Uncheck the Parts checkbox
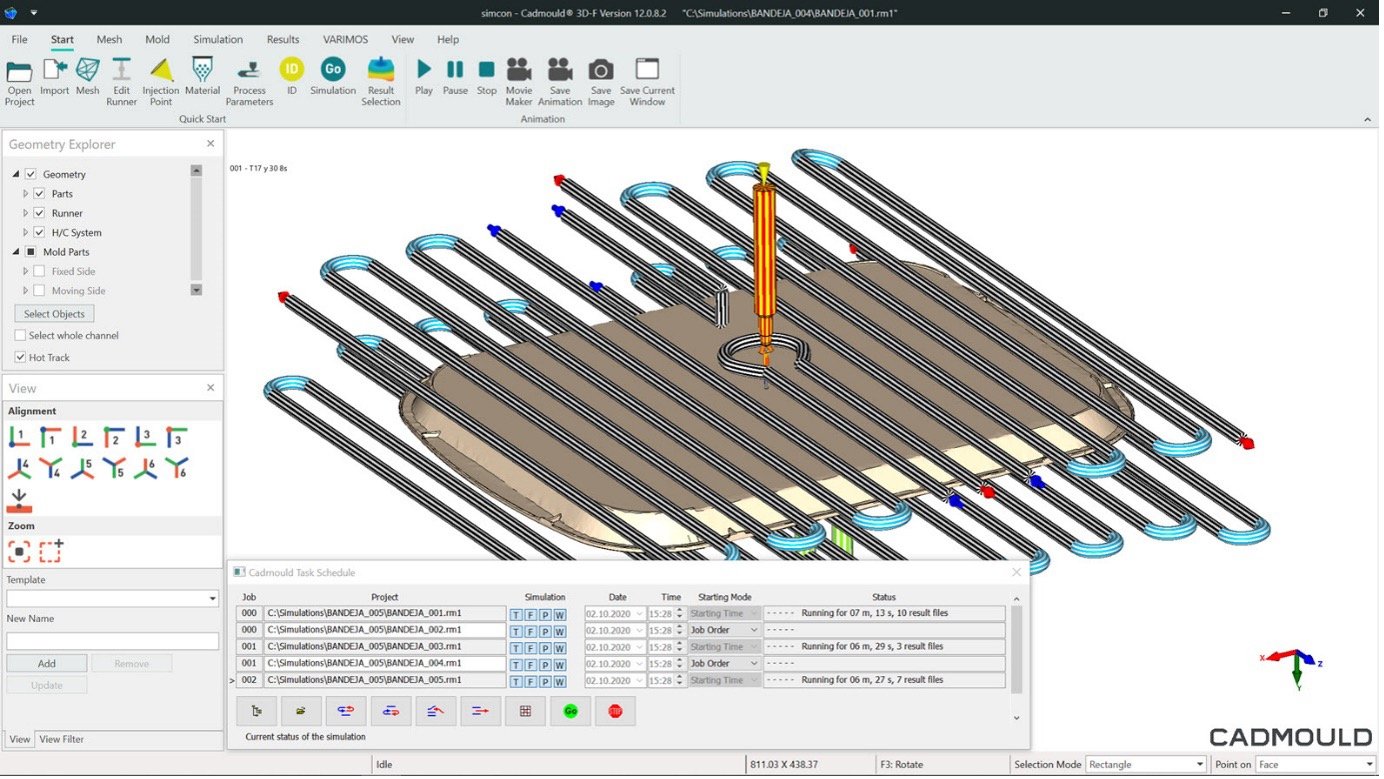Viewport: 1384px width, 779px height. pyautogui.click(x=40, y=194)
